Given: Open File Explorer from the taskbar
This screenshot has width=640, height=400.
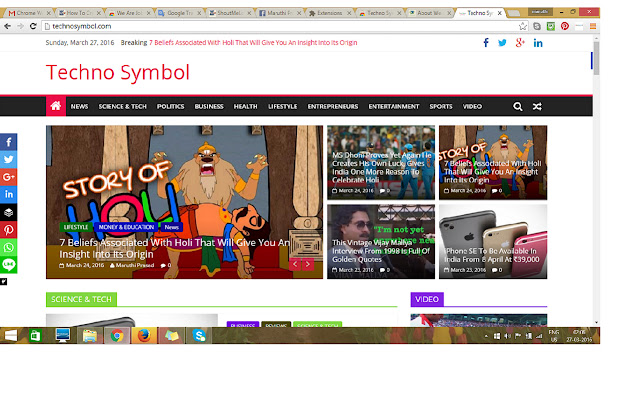Looking at the screenshot, I should [89, 336].
